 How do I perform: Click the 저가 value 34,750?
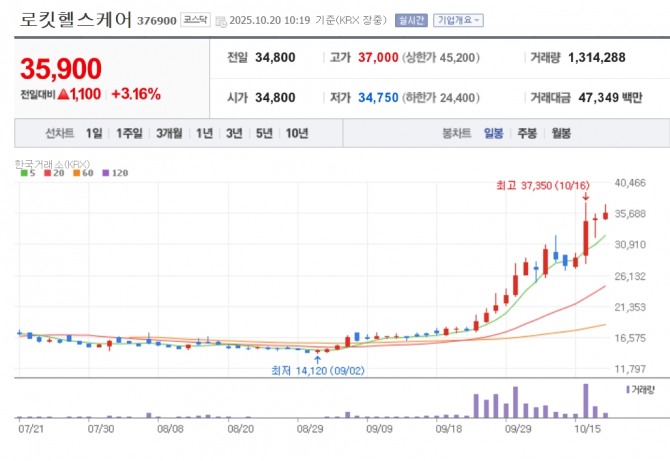coord(378,98)
